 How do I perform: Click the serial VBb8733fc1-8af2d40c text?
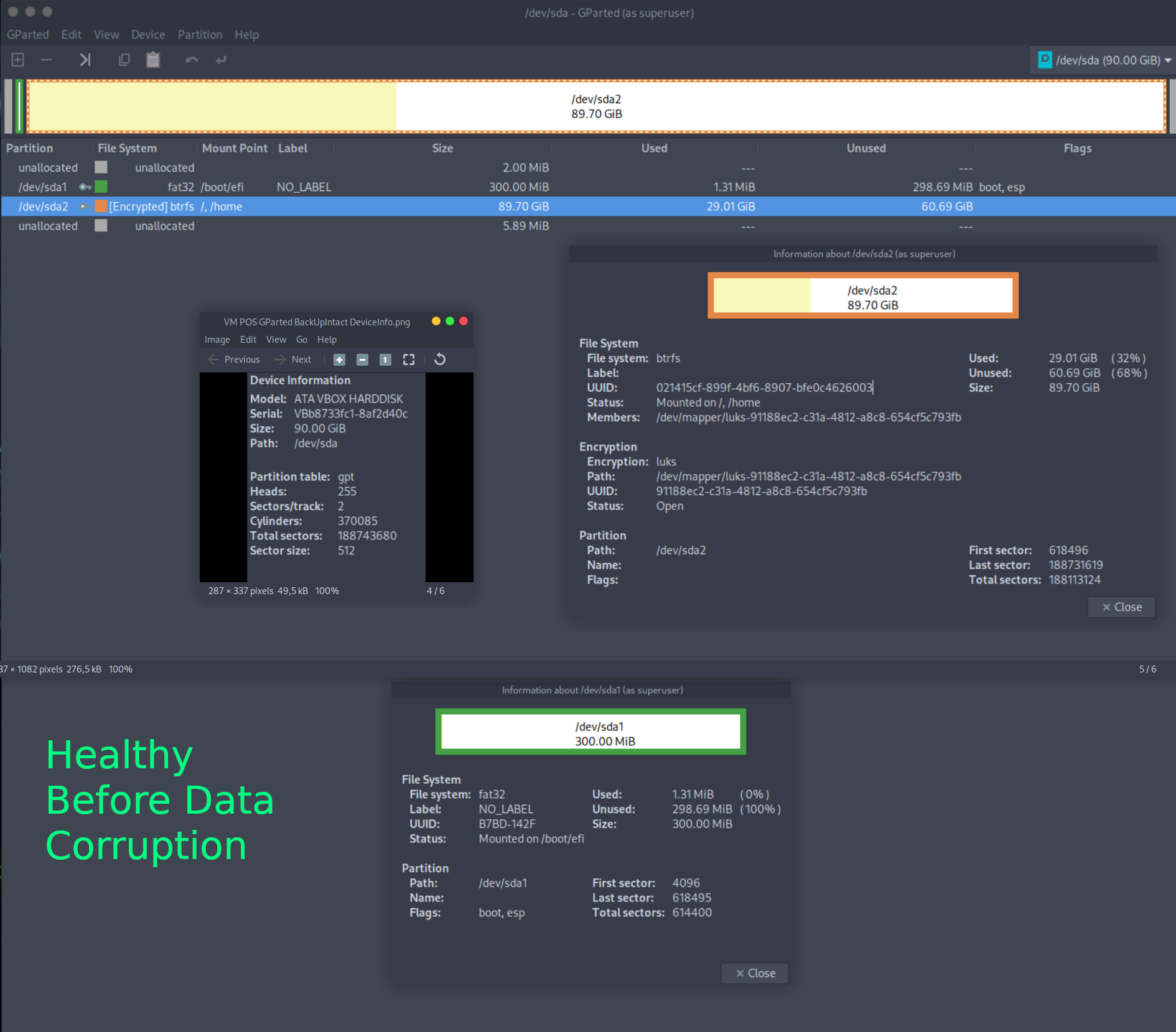coord(351,414)
